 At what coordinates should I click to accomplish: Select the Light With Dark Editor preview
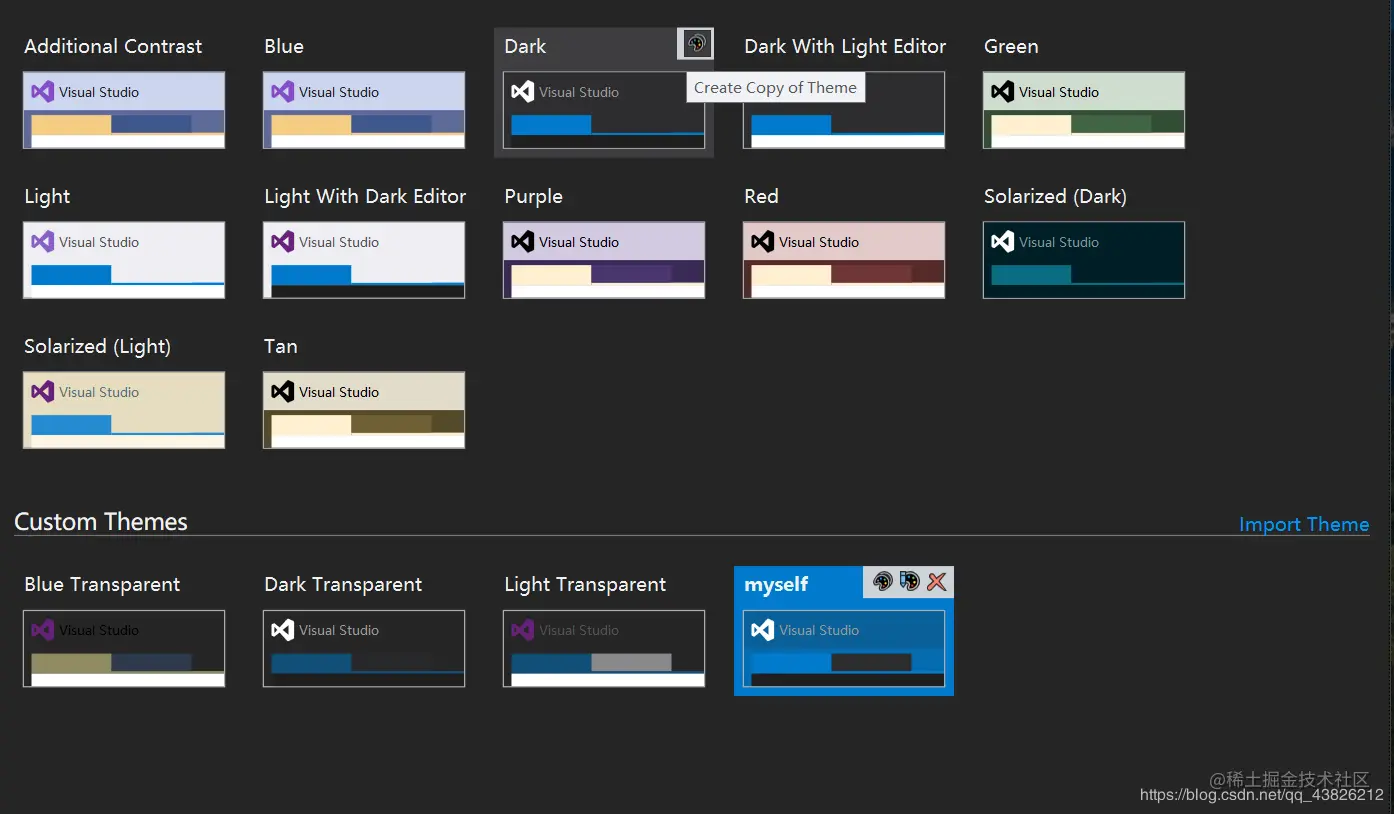point(364,260)
